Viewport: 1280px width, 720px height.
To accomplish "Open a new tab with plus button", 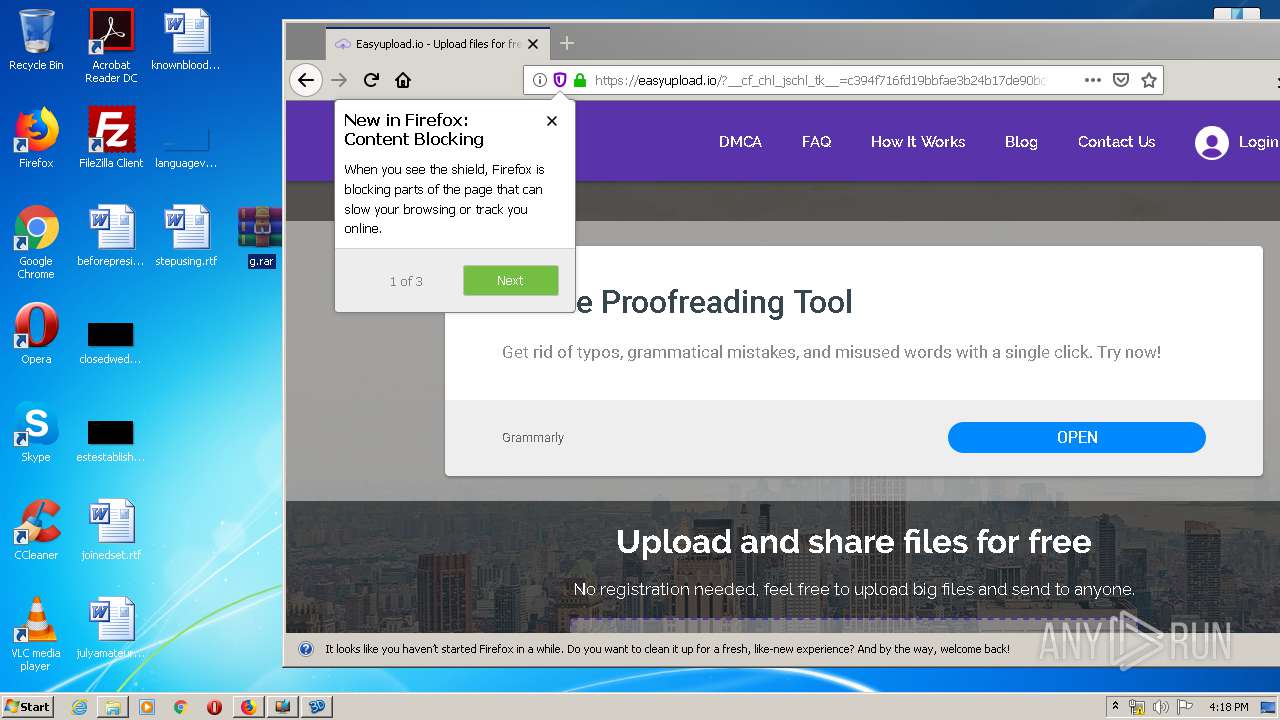I will click(567, 43).
